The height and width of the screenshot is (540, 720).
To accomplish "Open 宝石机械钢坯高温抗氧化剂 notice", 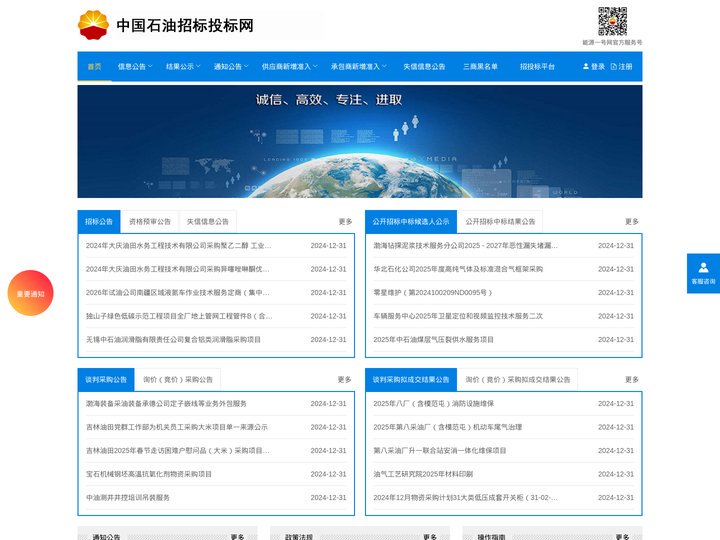I will [x=149, y=474].
